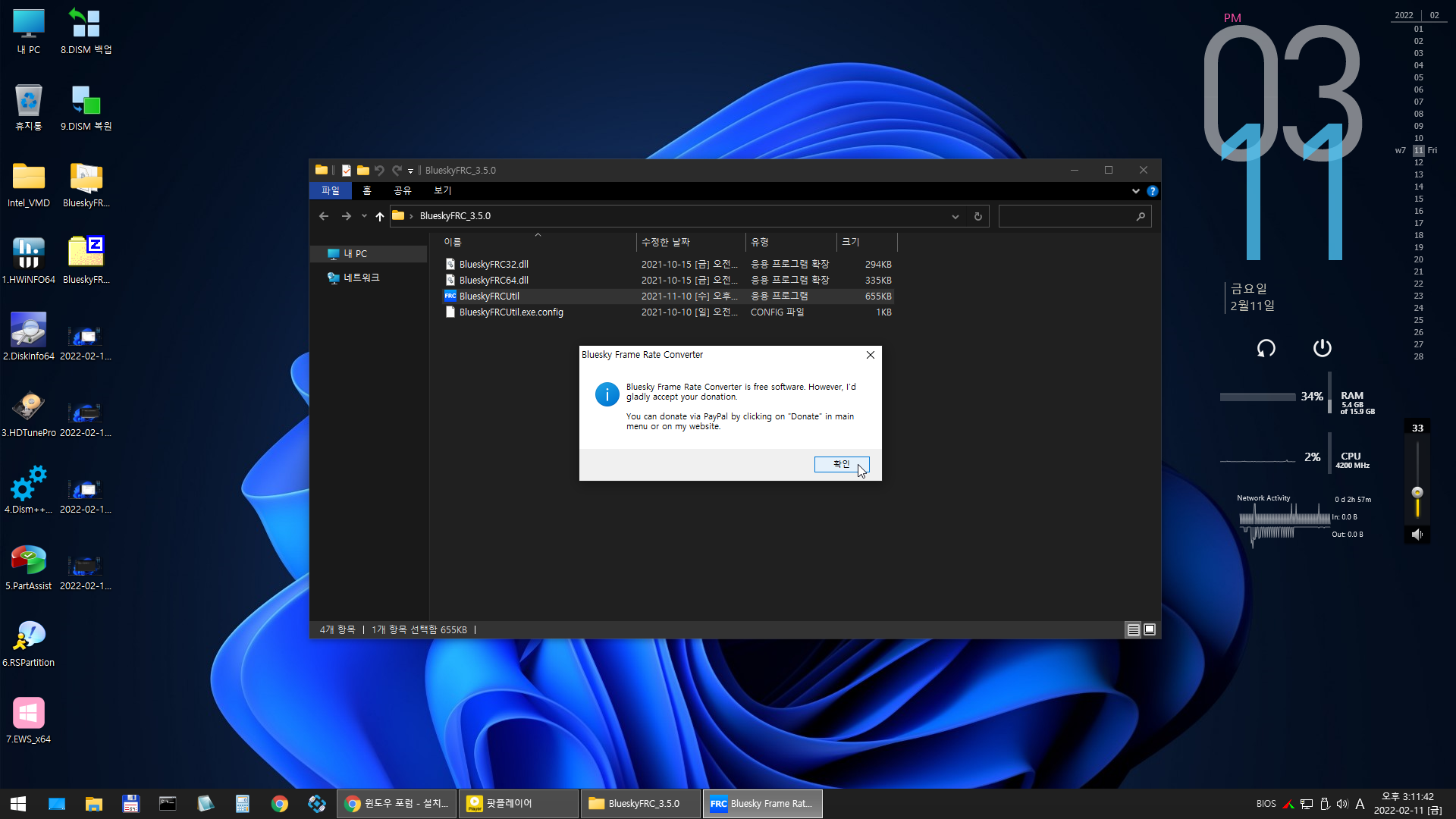The width and height of the screenshot is (1456, 819).
Task: Adjust the volume slider knob widget
Action: (x=1417, y=492)
